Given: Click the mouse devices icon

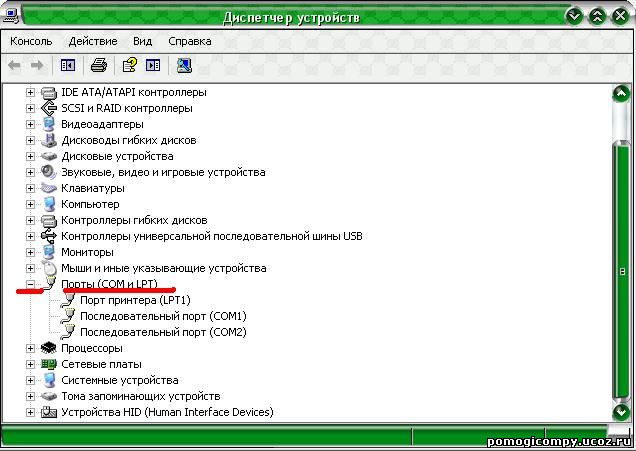Looking at the screenshot, I should click(49, 268).
